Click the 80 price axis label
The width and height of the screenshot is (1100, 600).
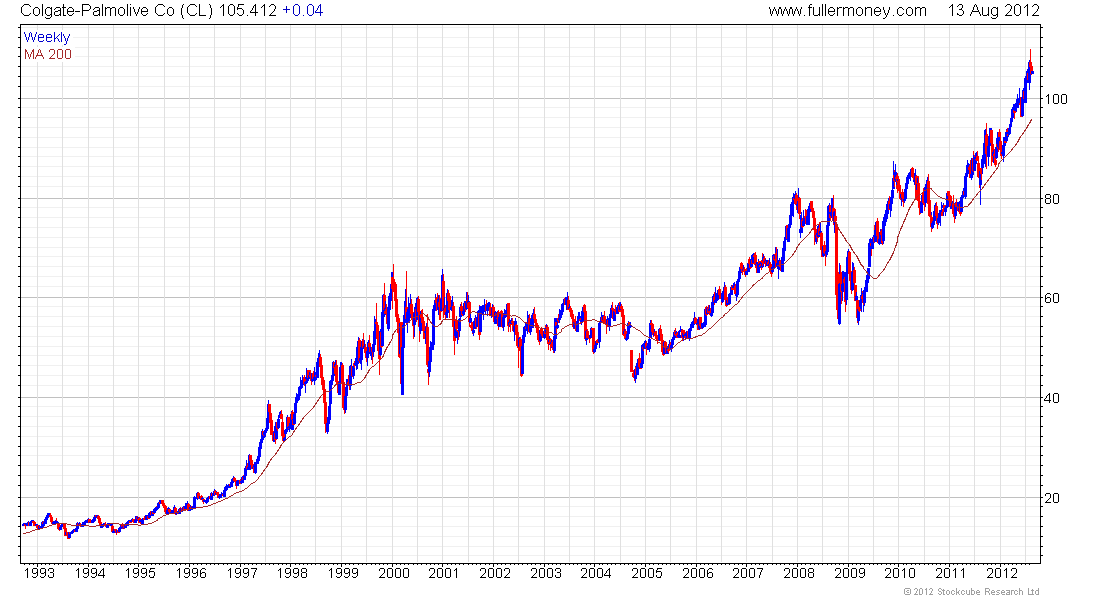[x=1052, y=199]
